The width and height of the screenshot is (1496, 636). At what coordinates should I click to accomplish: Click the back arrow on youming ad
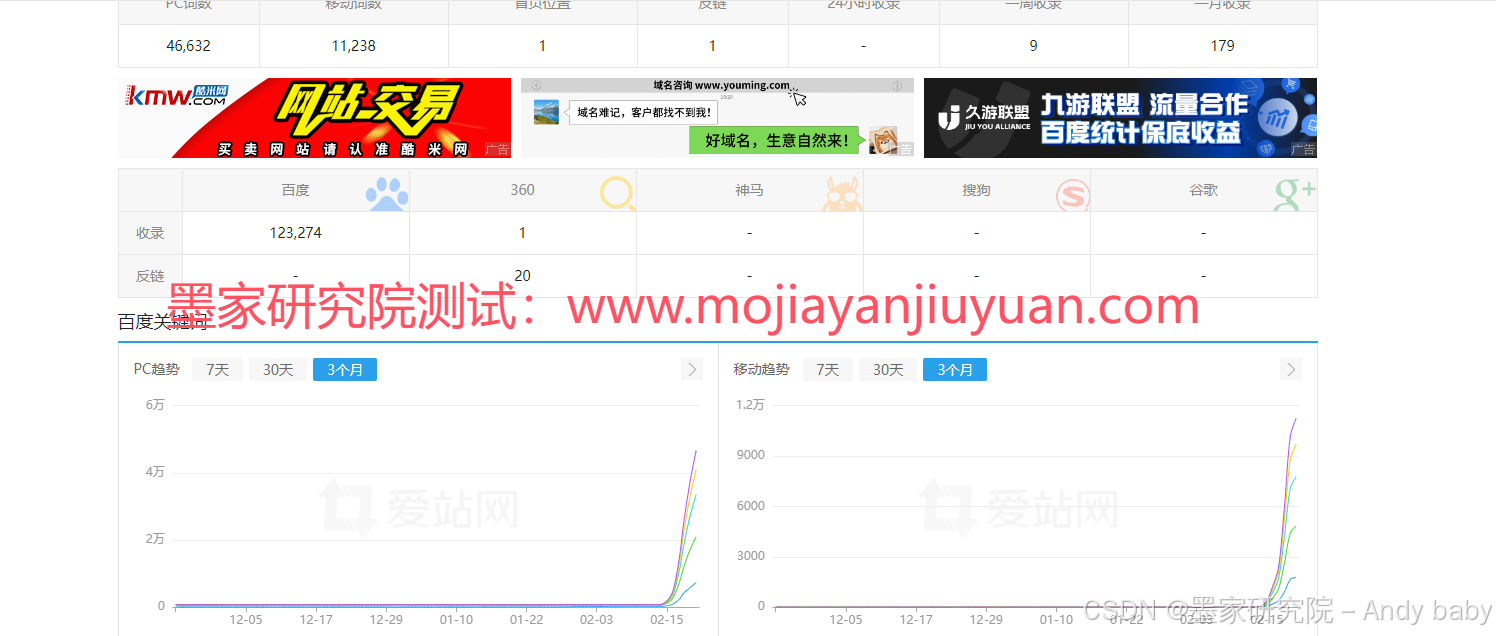pyautogui.click(x=537, y=86)
